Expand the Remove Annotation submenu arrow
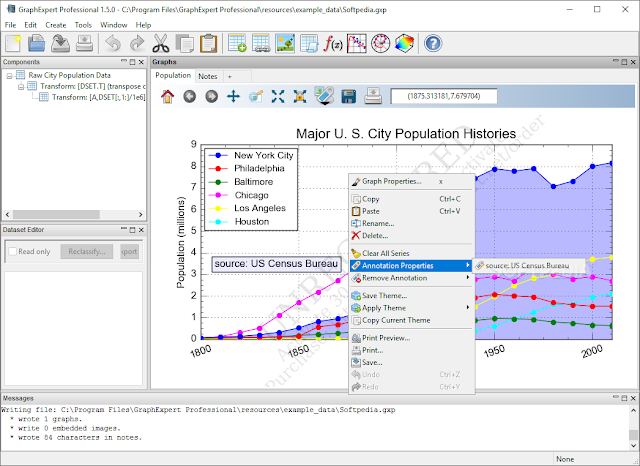Screen dimensions: 640x466 coord(467,277)
